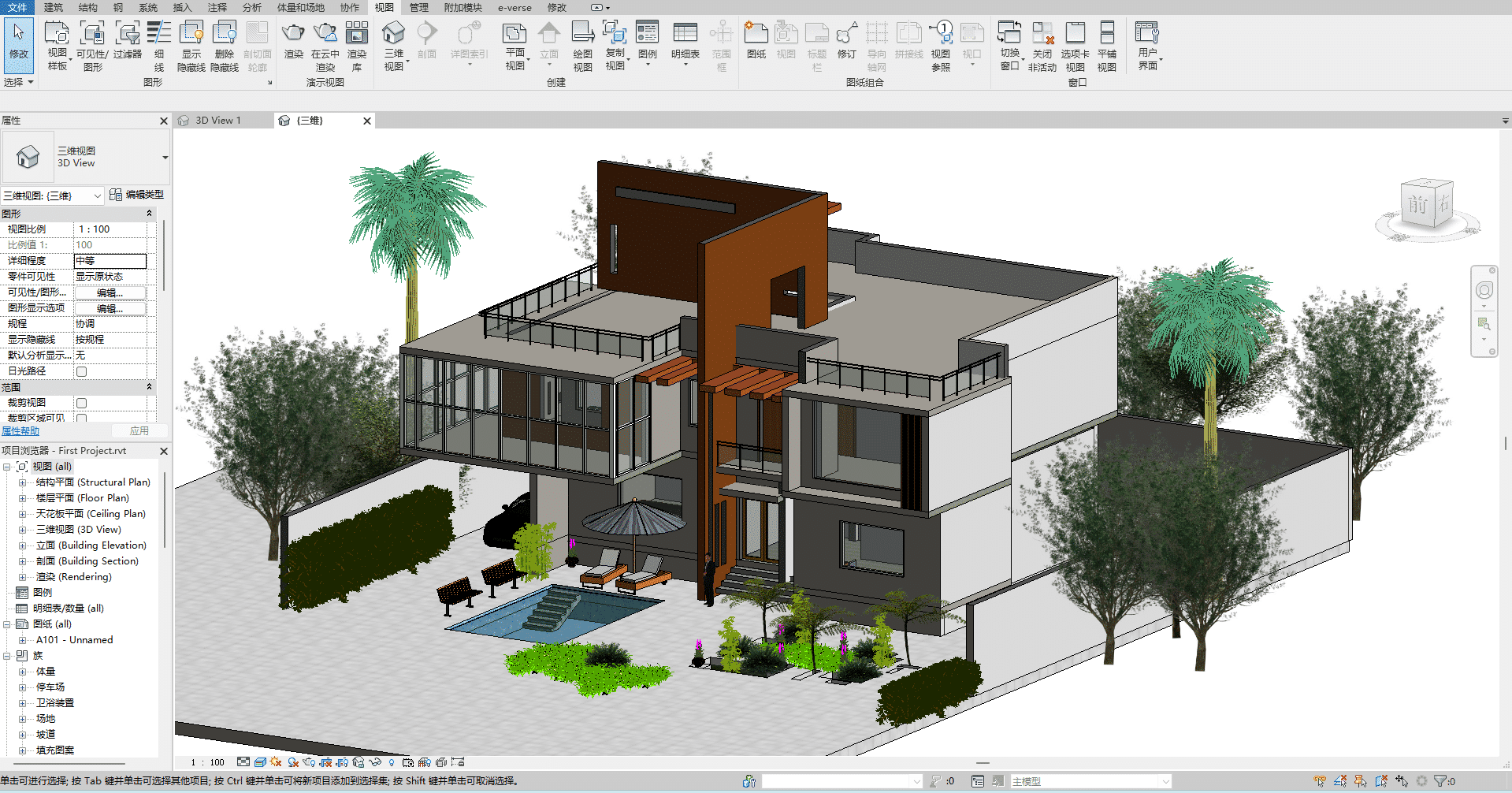Click 删除隐藏线 remove hidden lines

tap(225, 46)
